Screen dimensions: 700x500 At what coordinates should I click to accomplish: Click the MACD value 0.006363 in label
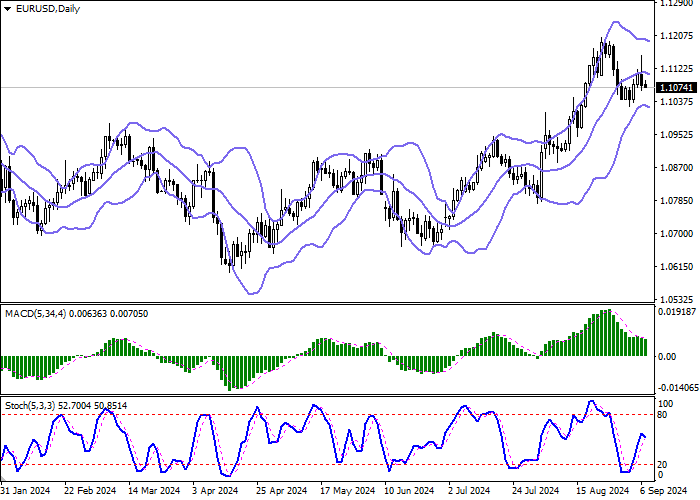tap(88, 314)
